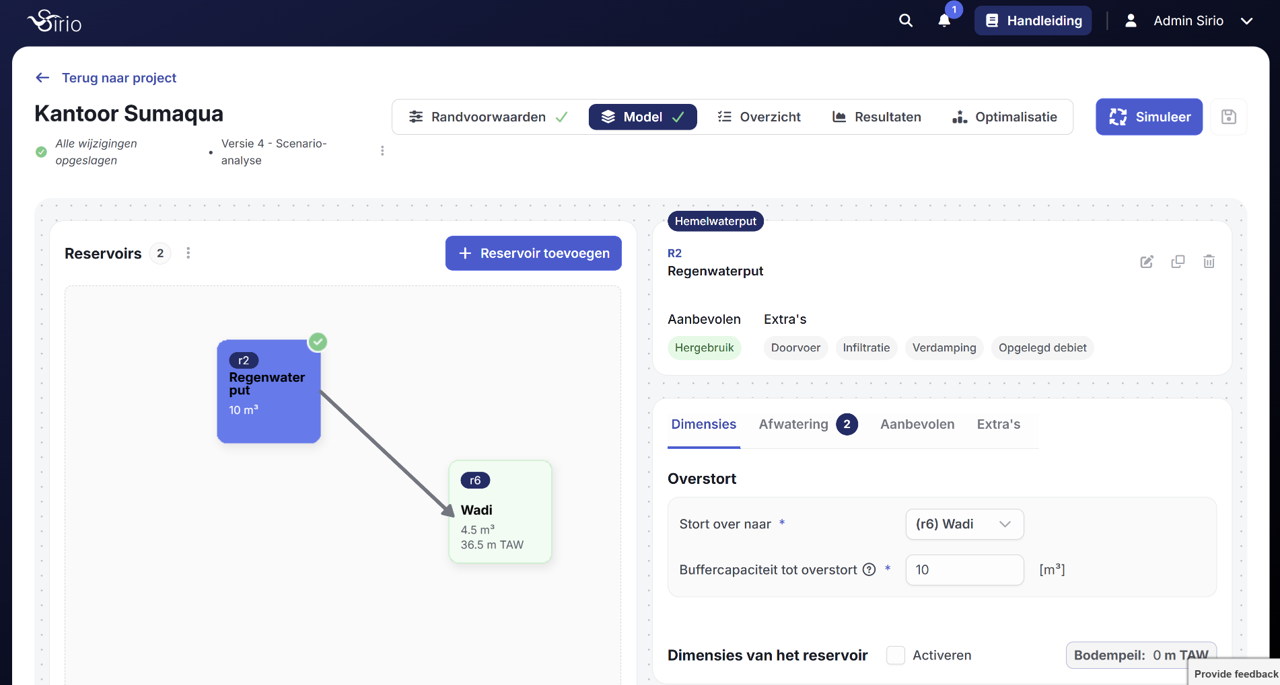
Task: Click the Randvoorwaarden sliders icon
Action: [416, 117]
